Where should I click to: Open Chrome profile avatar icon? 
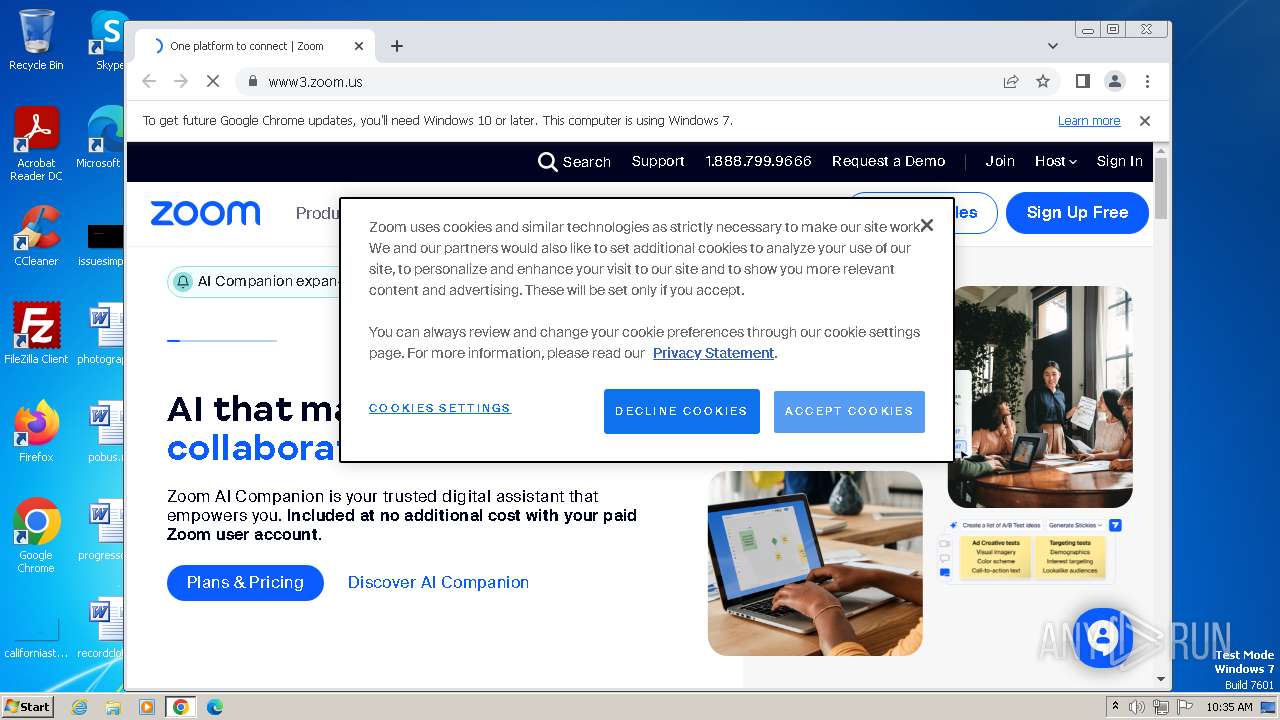1115,81
